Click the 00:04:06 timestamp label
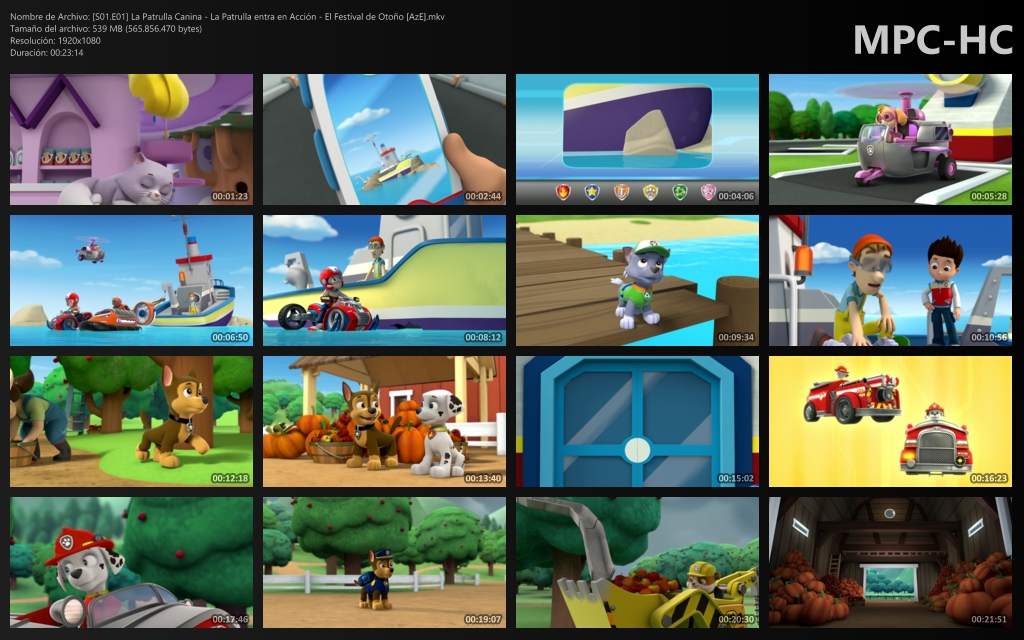 pyautogui.click(x=736, y=196)
